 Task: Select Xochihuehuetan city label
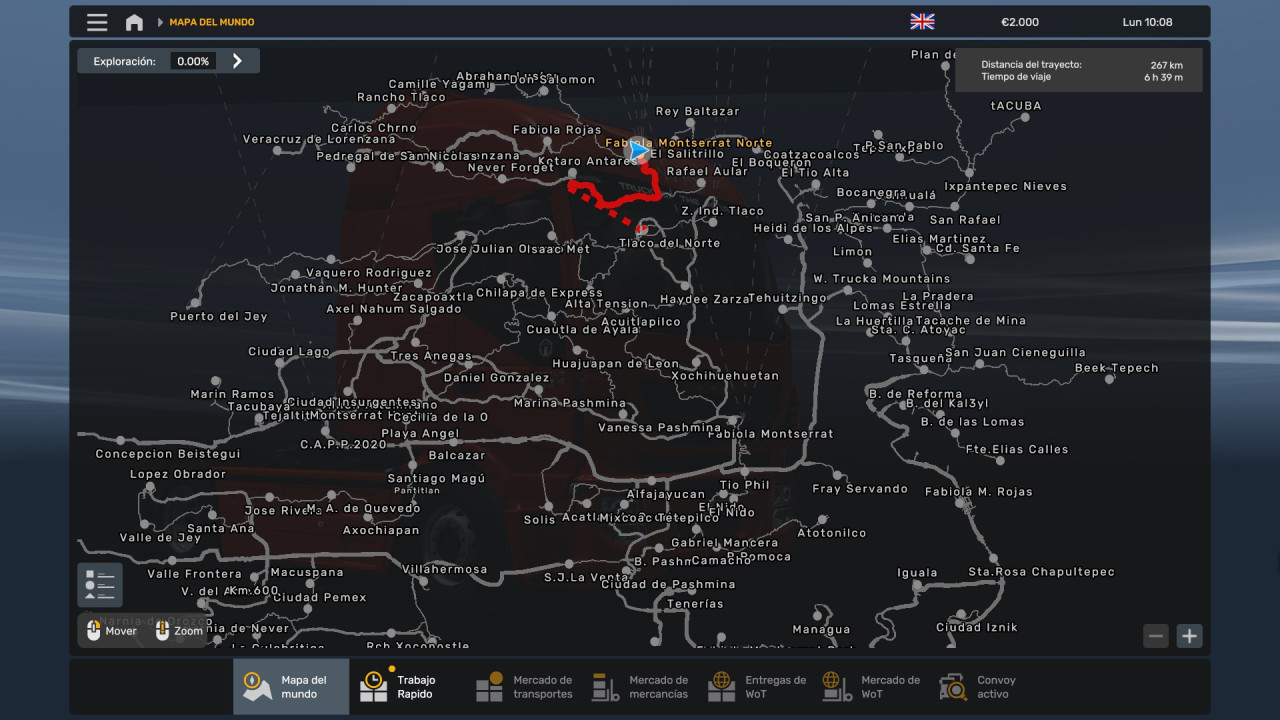[725, 376]
